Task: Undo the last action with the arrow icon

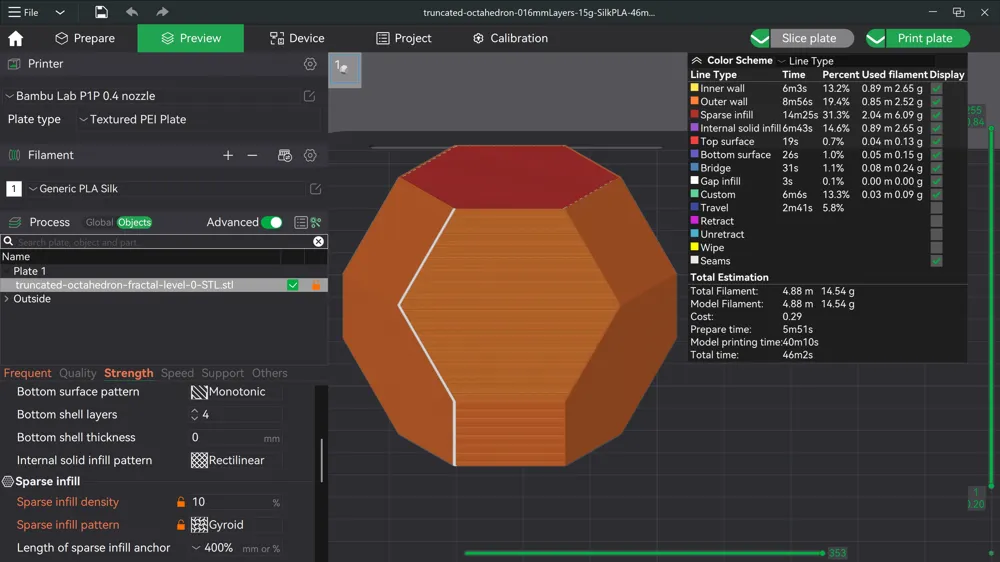Action: point(132,12)
